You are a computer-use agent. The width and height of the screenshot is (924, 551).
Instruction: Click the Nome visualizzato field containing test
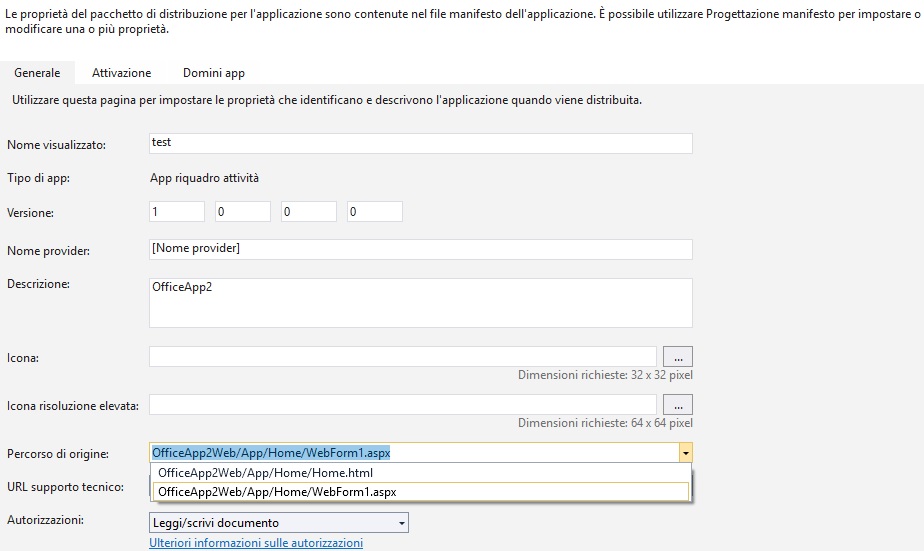(421, 143)
